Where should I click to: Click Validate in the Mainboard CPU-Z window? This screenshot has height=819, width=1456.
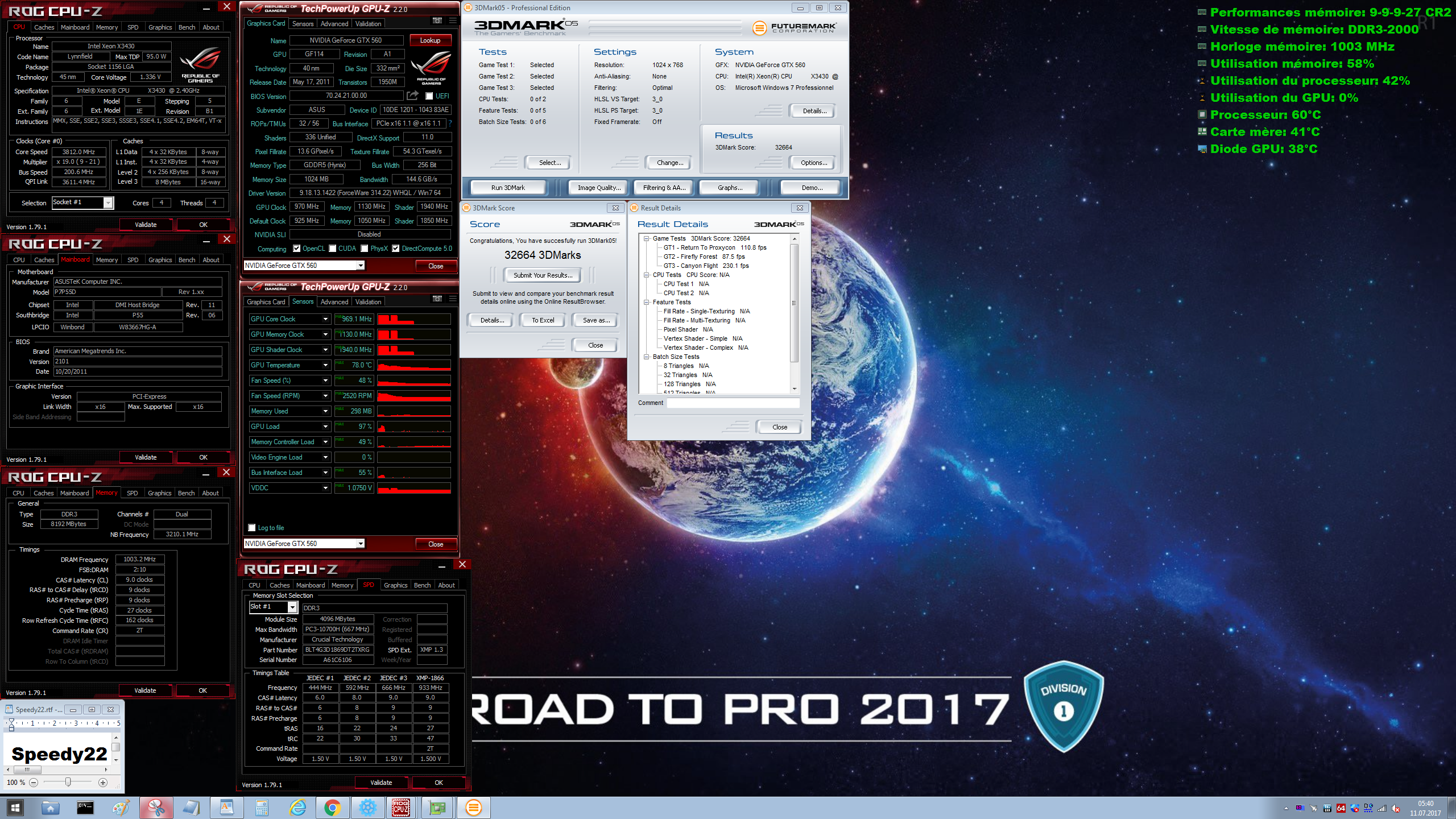click(146, 457)
